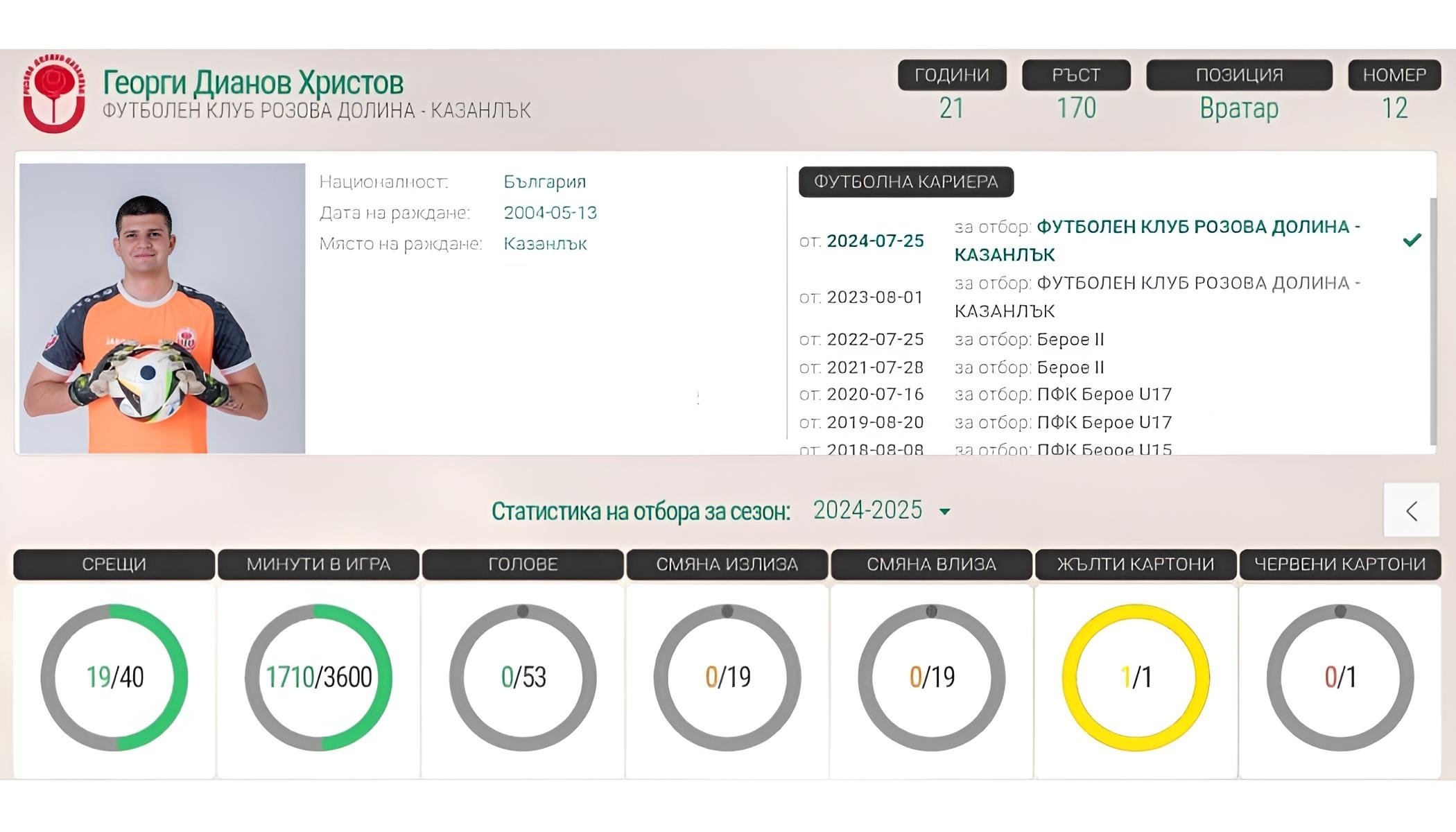Screen dimensions: 1456x832
Task: Click the ФУТБОЛНА КАРИЕРА header button
Action: [x=905, y=182]
